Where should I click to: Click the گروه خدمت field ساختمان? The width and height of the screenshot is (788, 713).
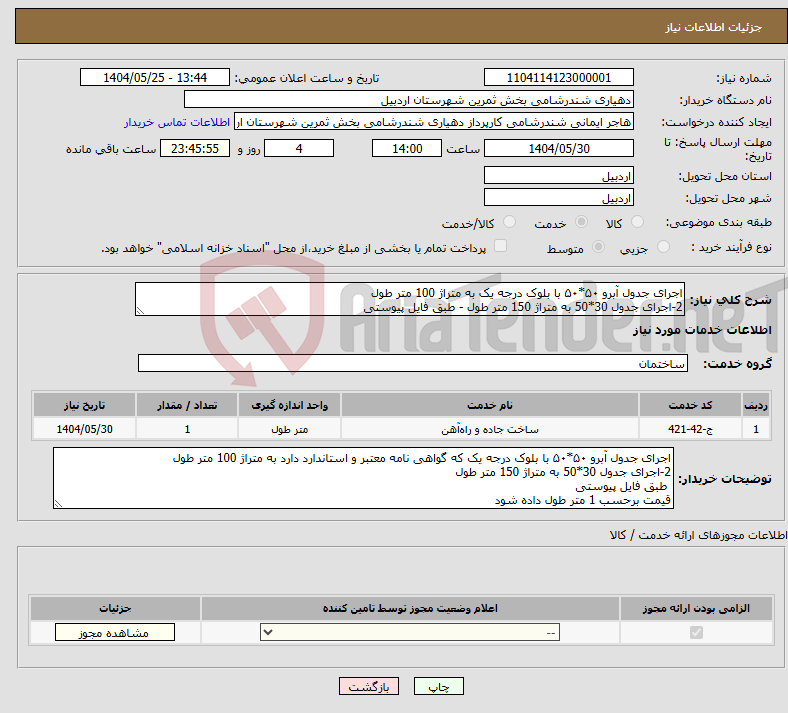[x=413, y=363]
